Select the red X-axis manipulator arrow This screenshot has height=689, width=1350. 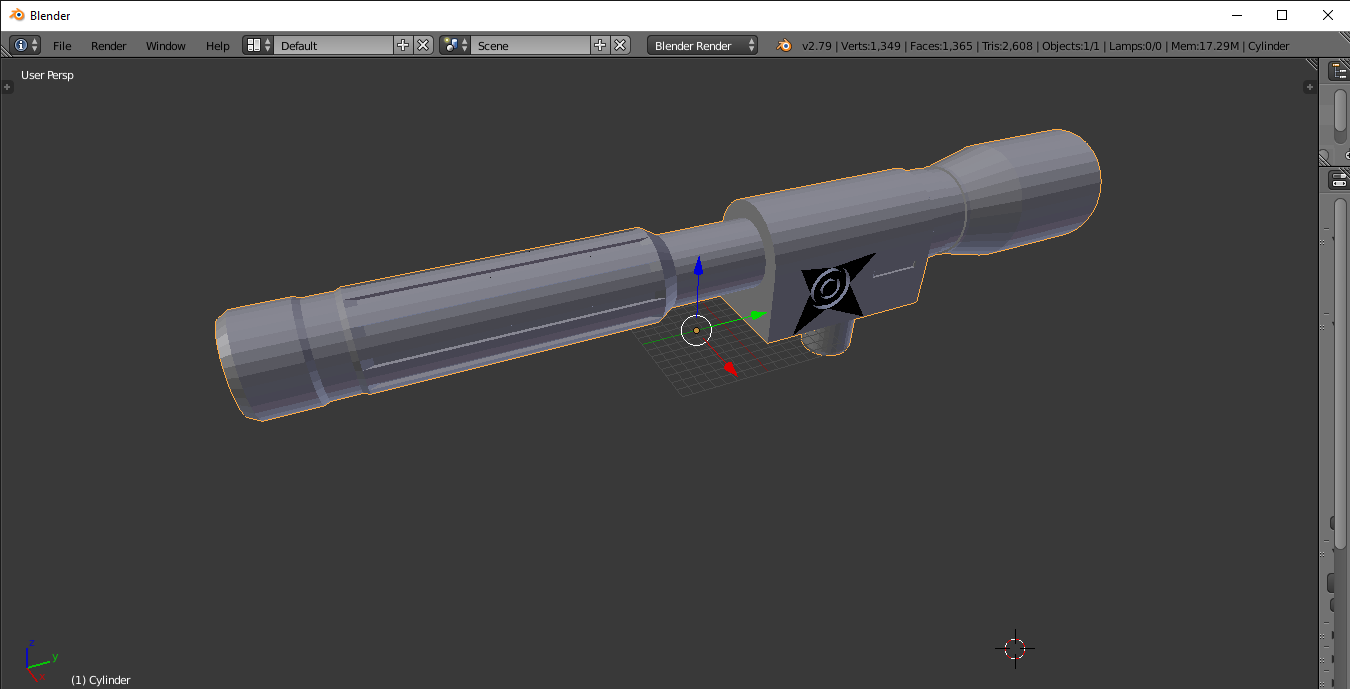[729, 368]
